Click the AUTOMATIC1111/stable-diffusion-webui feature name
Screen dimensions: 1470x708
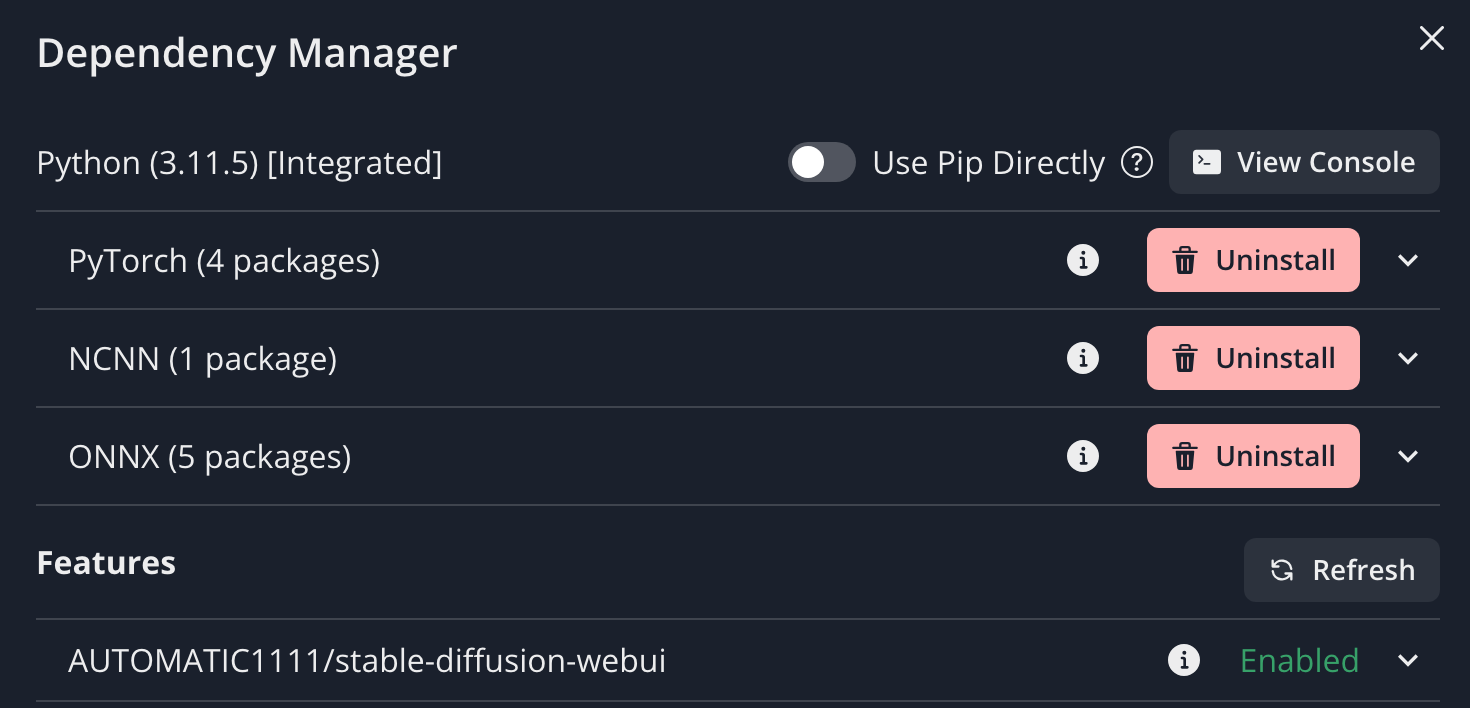point(367,661)
